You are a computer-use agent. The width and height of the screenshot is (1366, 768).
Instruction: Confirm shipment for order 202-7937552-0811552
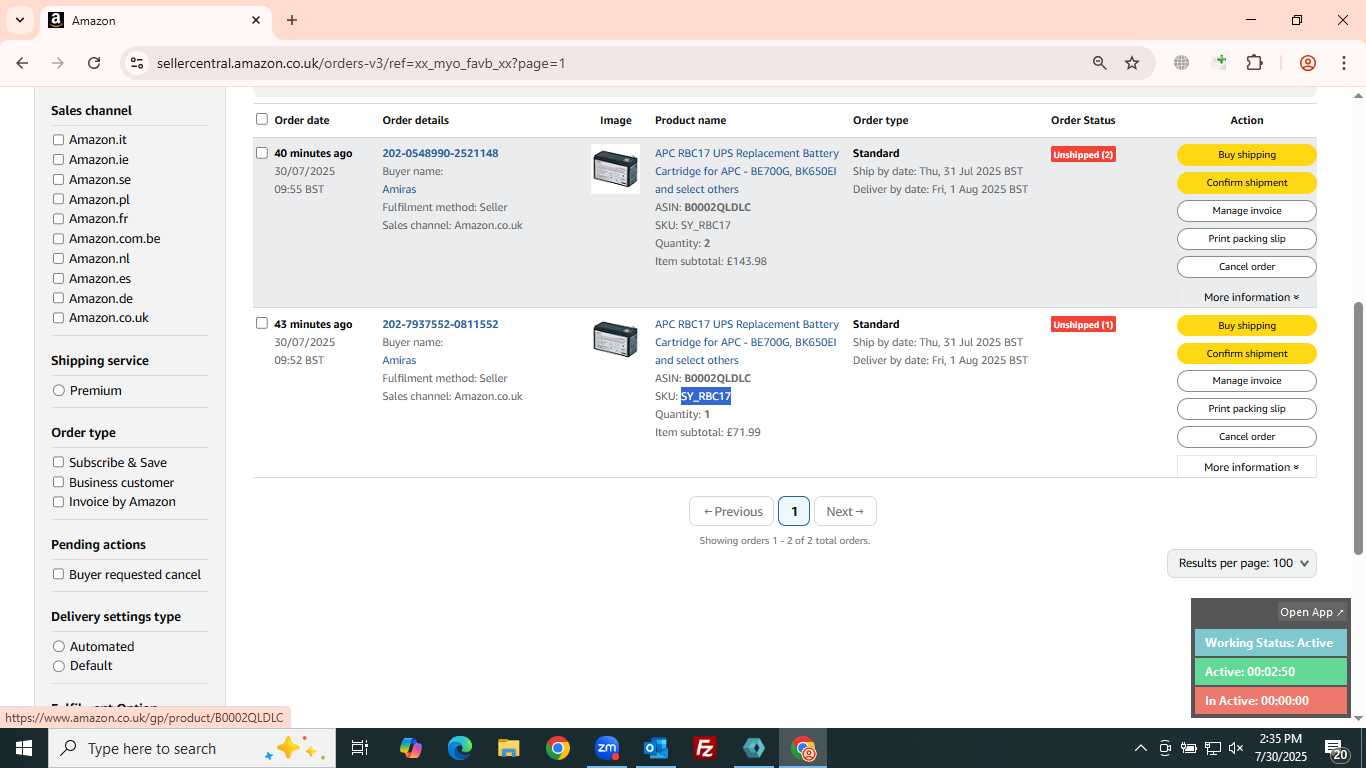coord(1247,354)
